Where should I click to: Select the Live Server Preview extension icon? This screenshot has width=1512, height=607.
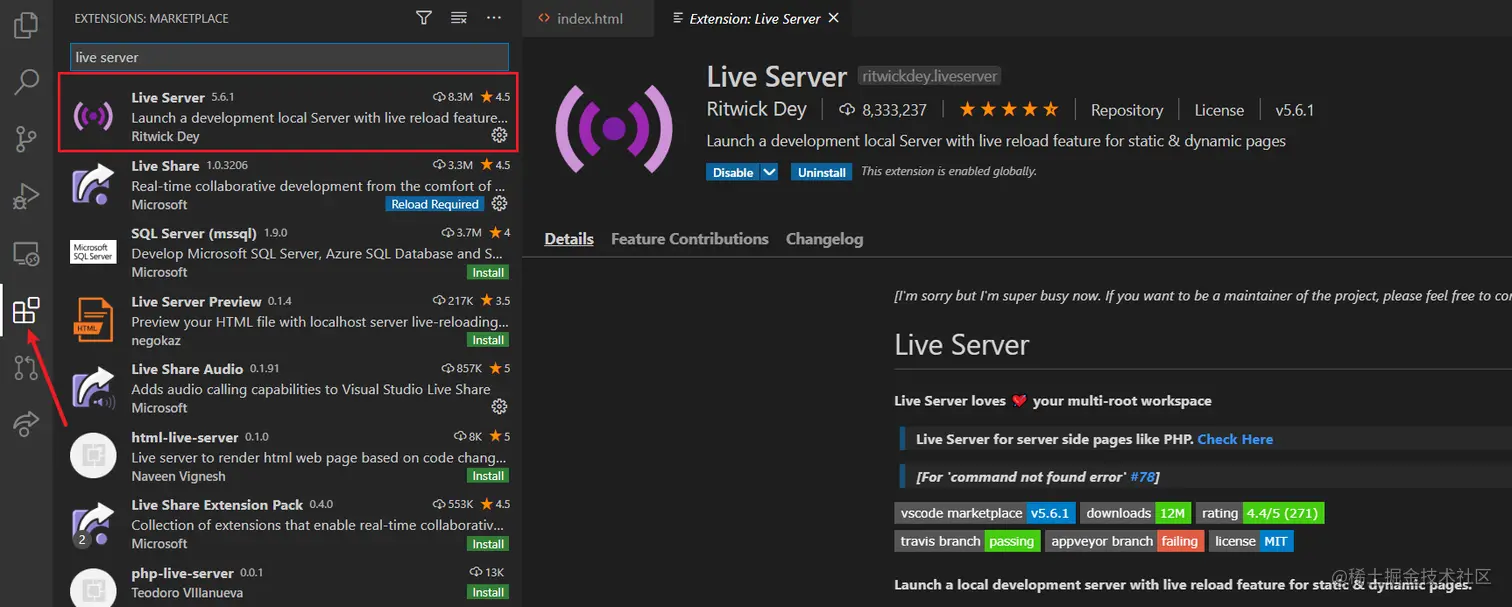pyautogui.click(x=93, y=320)
